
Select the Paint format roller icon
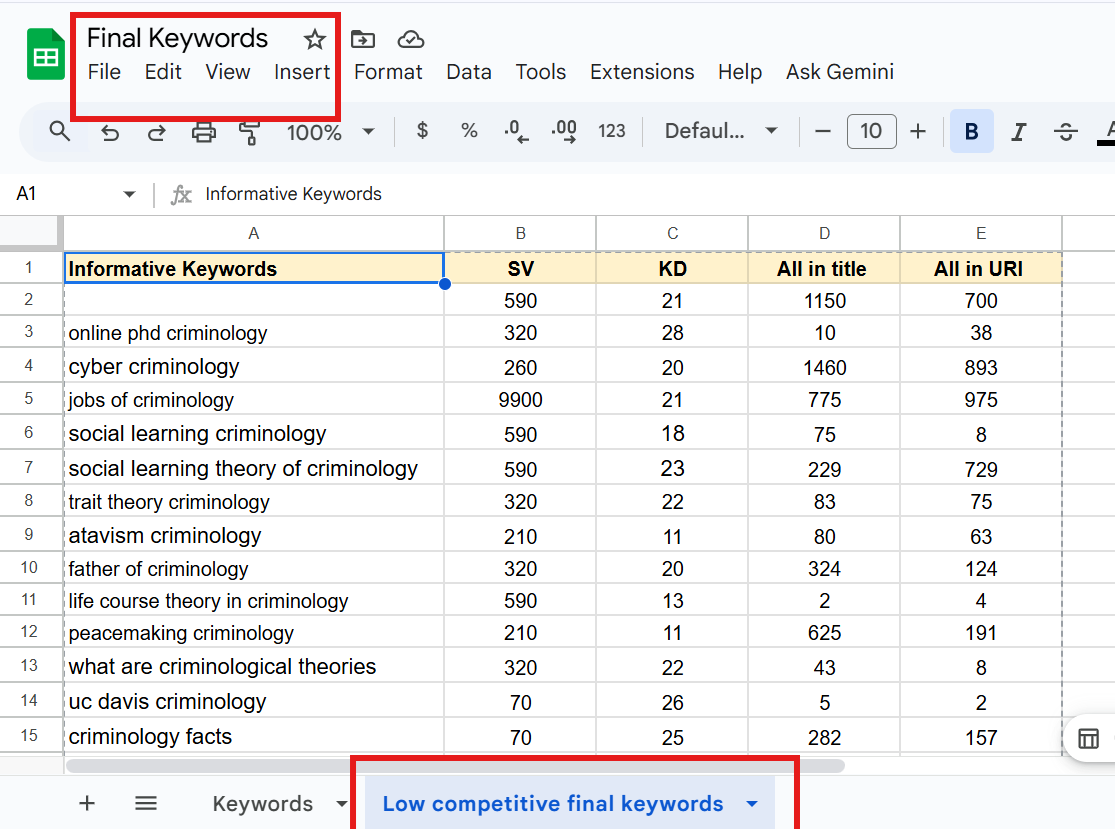click(x=250, y=132)
